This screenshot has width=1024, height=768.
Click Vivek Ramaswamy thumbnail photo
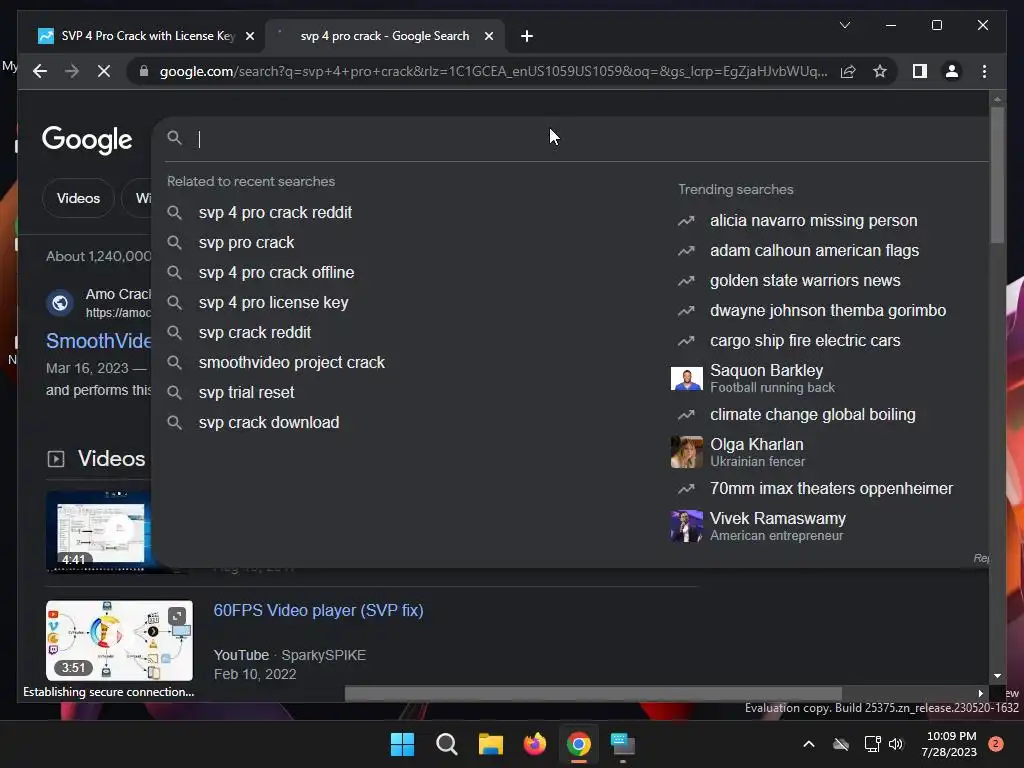[686, 526]
